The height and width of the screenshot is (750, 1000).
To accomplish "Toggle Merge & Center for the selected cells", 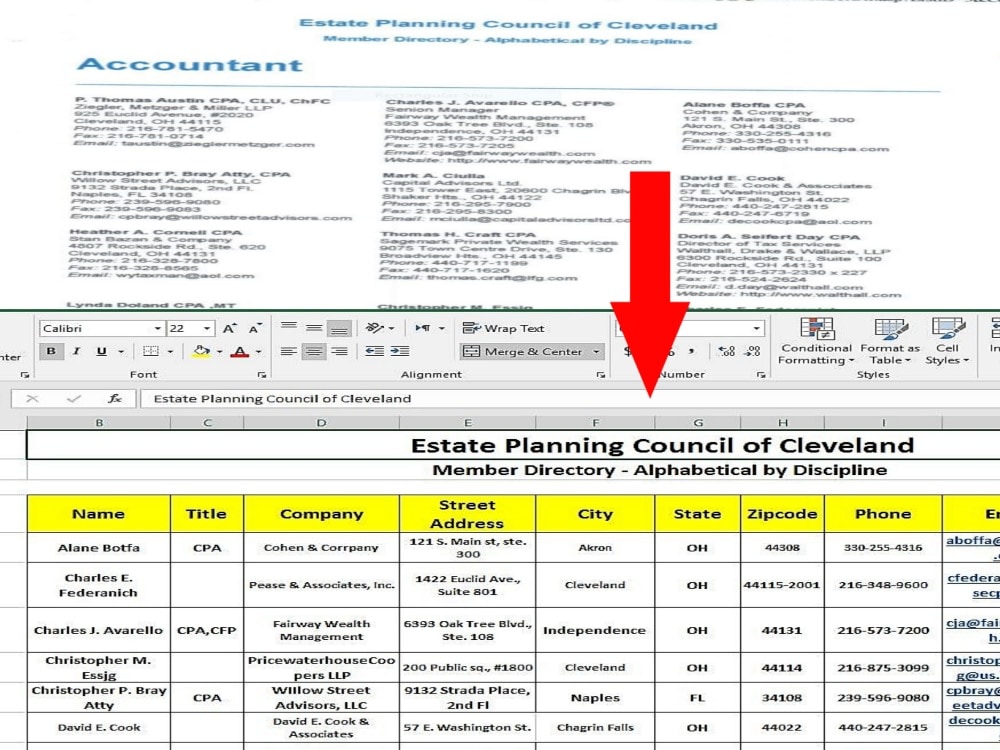I will (x=522, y=351).
